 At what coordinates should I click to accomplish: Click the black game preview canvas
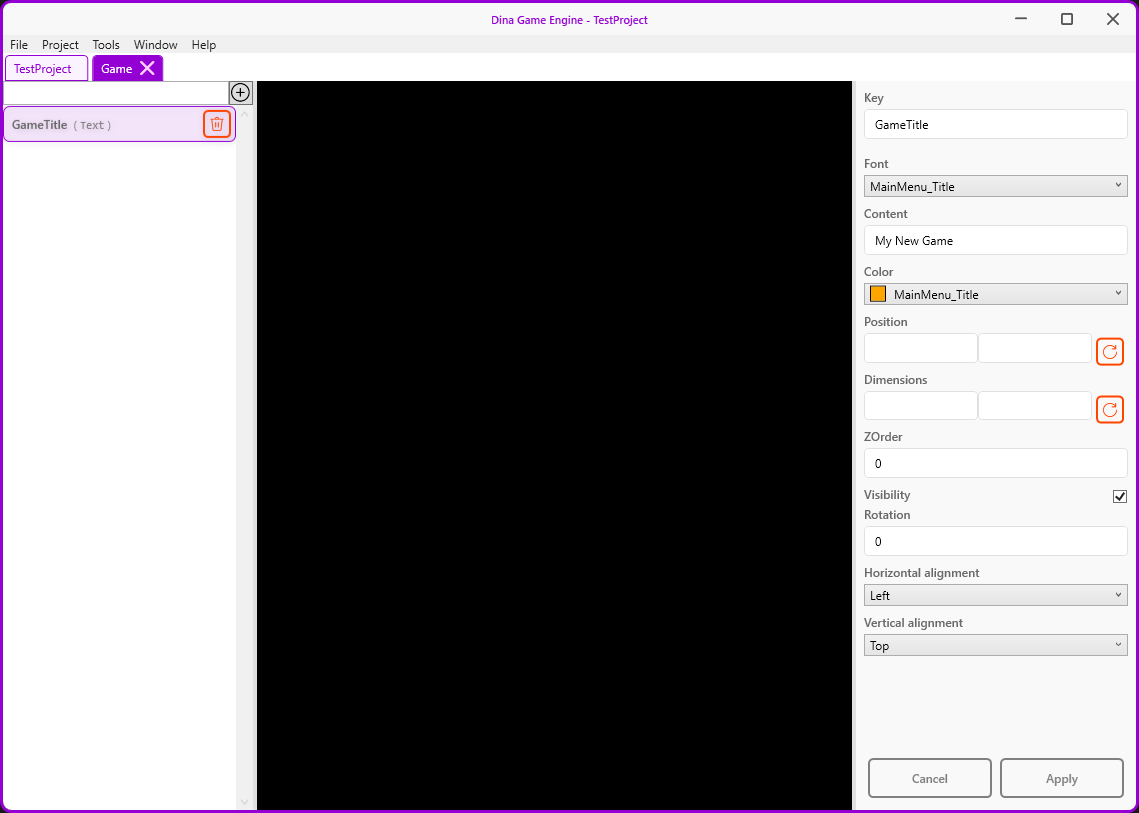554,445
